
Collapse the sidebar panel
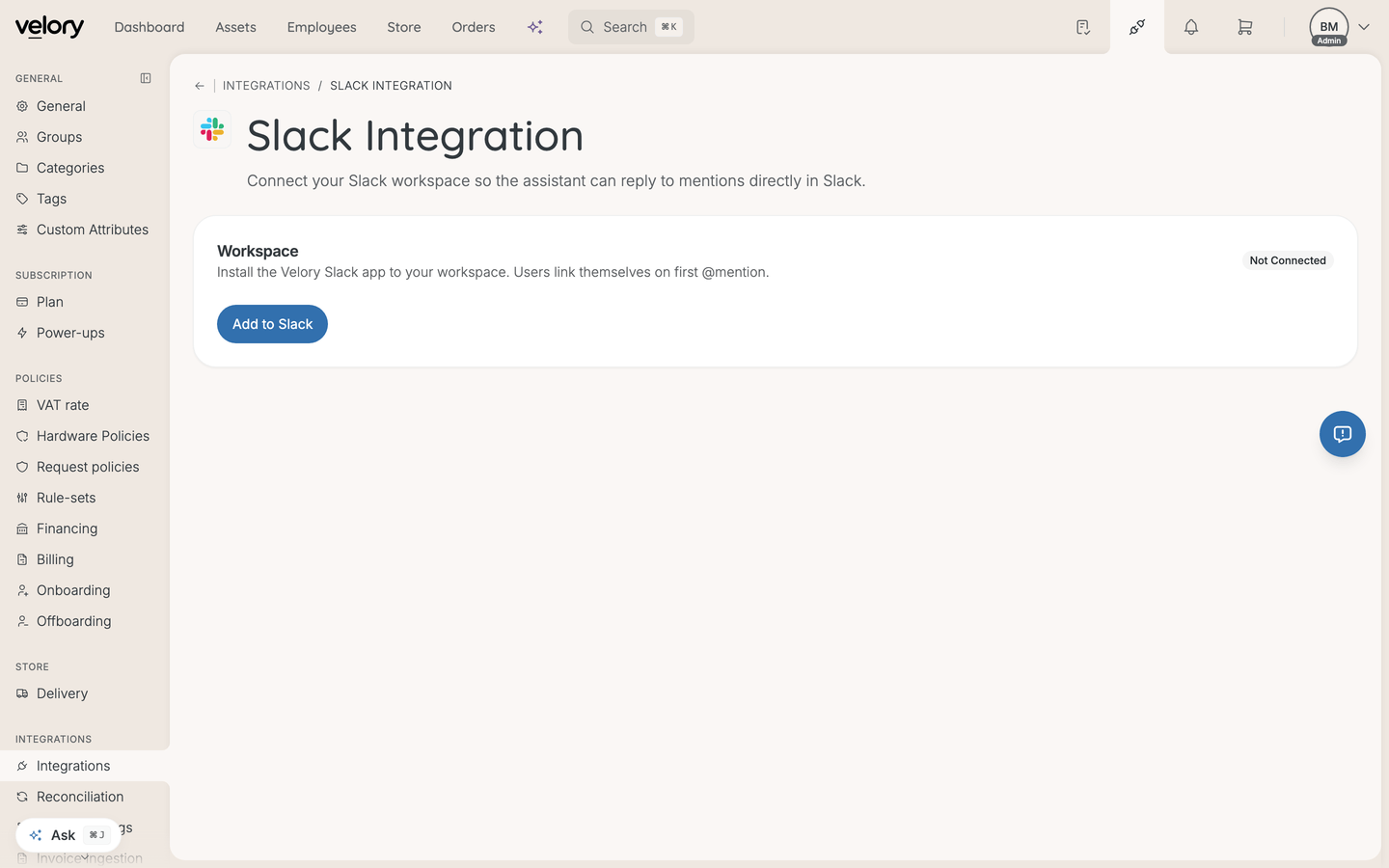[146, 78]
